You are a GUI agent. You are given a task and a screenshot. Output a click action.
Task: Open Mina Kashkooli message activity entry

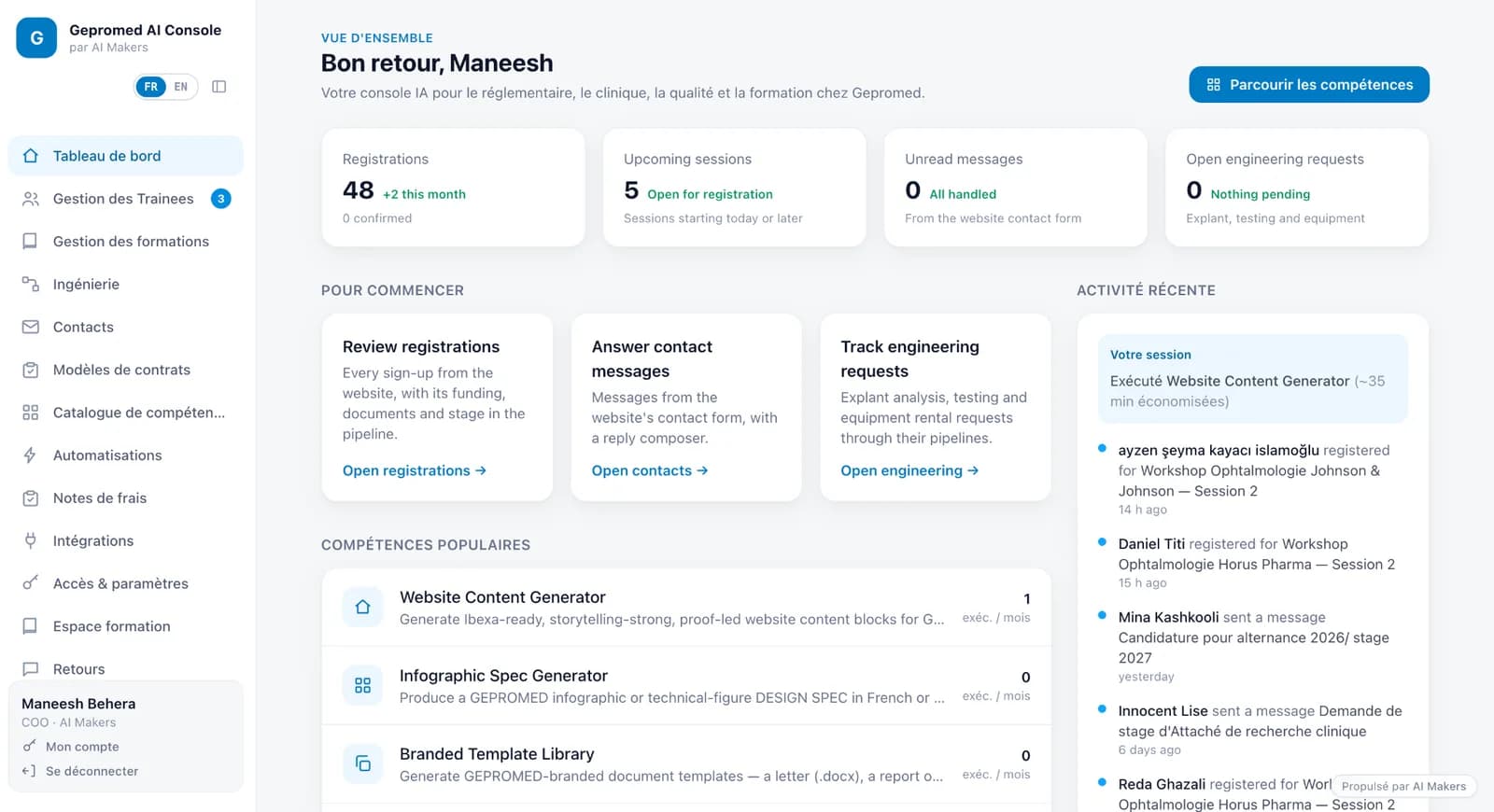tap(1252, 646)
